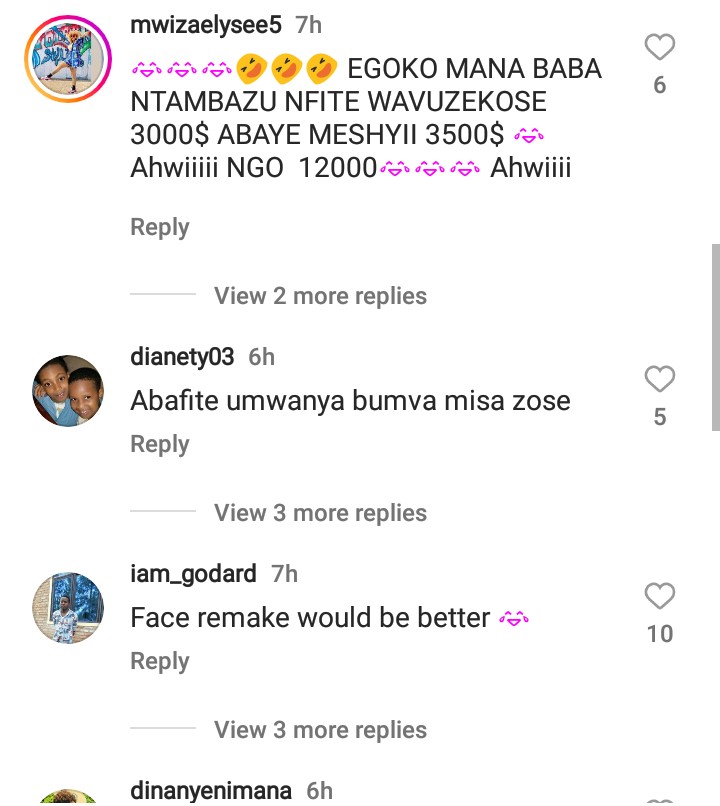View the 10 likes count on iam_godard's comment
This screenshot has height=806, width=720.
(x=659, y=634)
